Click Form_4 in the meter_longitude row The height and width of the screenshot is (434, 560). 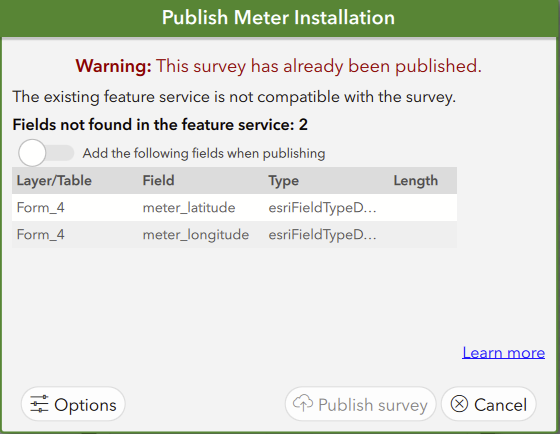tap(40, 235)
